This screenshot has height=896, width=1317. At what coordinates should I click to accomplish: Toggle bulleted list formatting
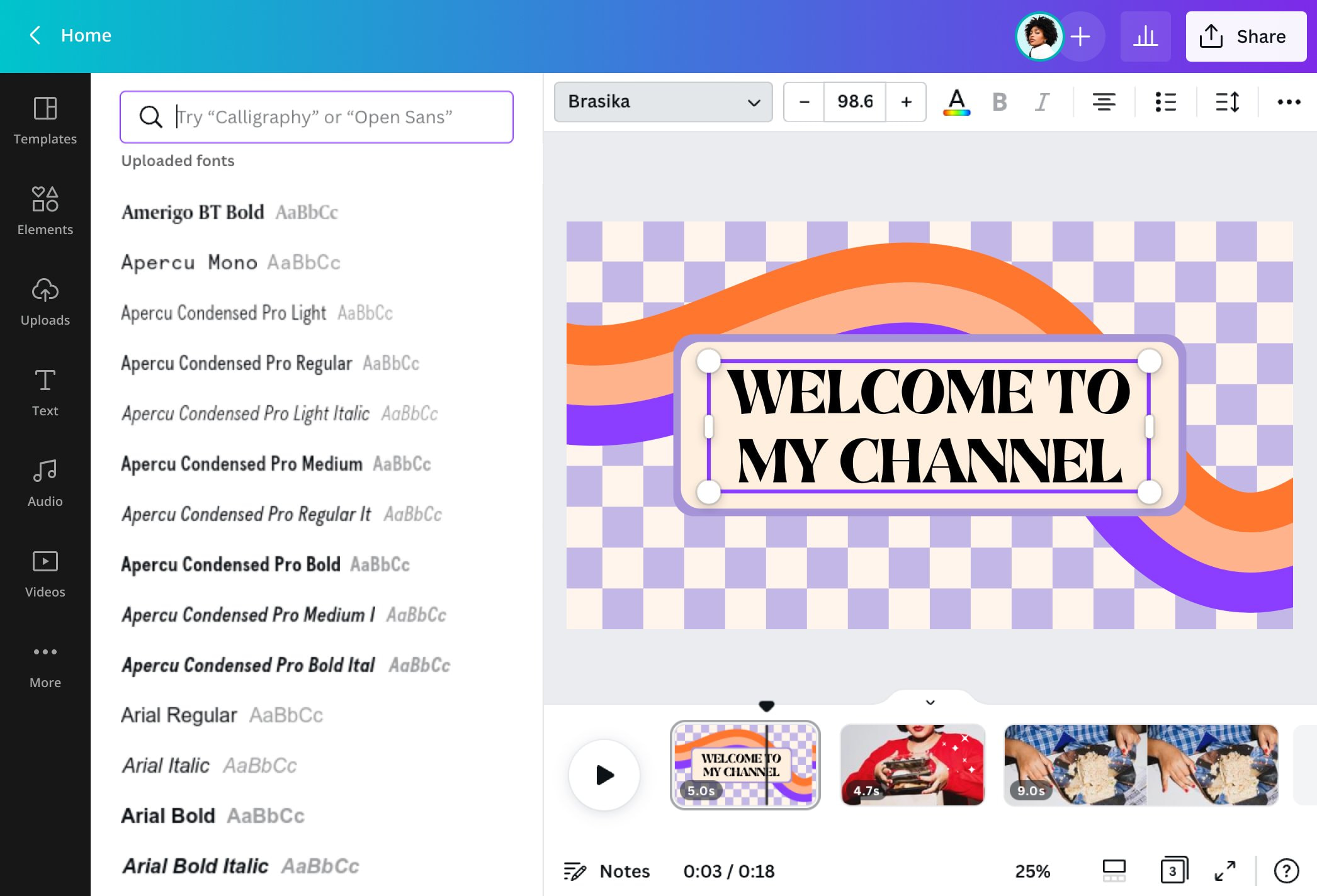point(1166,101)
